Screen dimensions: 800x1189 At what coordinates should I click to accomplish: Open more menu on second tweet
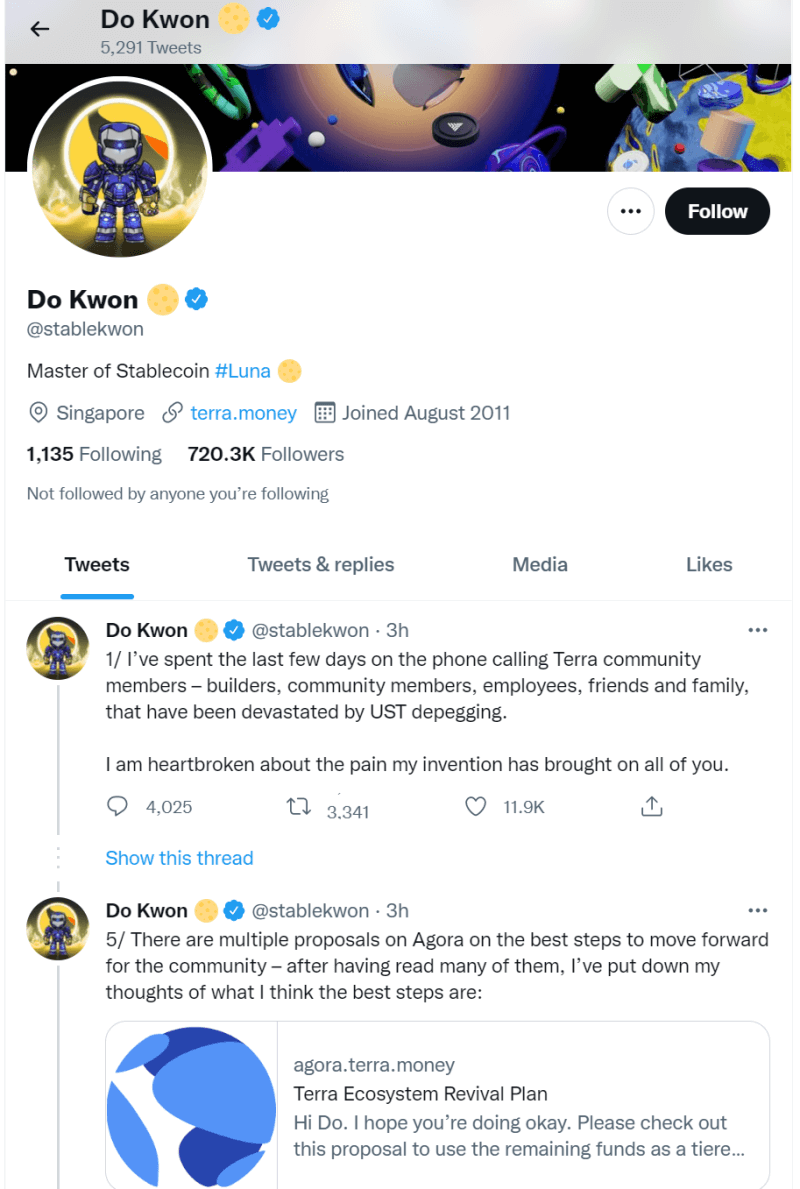[x=757, y=910]
